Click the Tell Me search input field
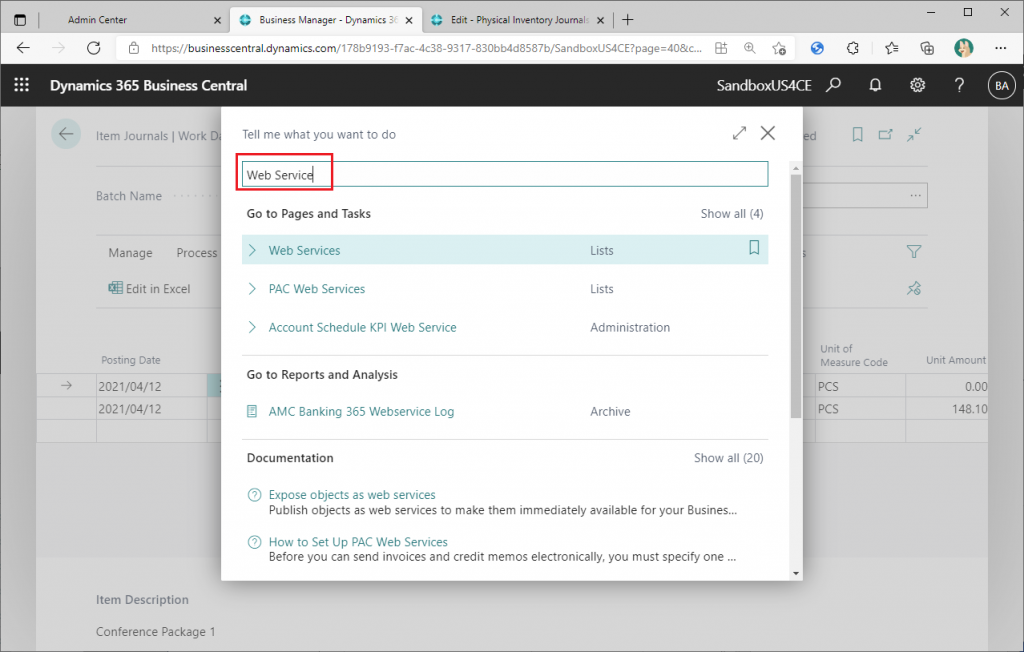The height and width of the screenshot is (652, 1024). coord(505,174)
